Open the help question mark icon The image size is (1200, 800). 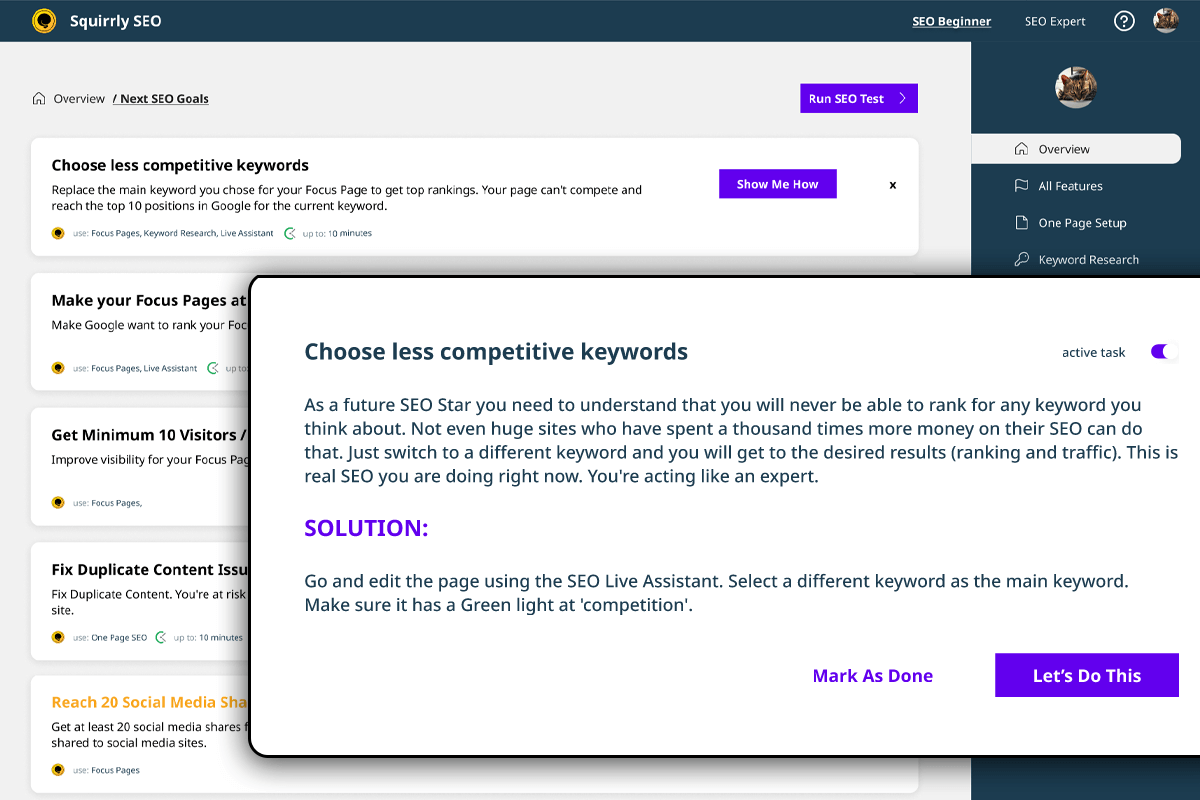coord(1123,20)
